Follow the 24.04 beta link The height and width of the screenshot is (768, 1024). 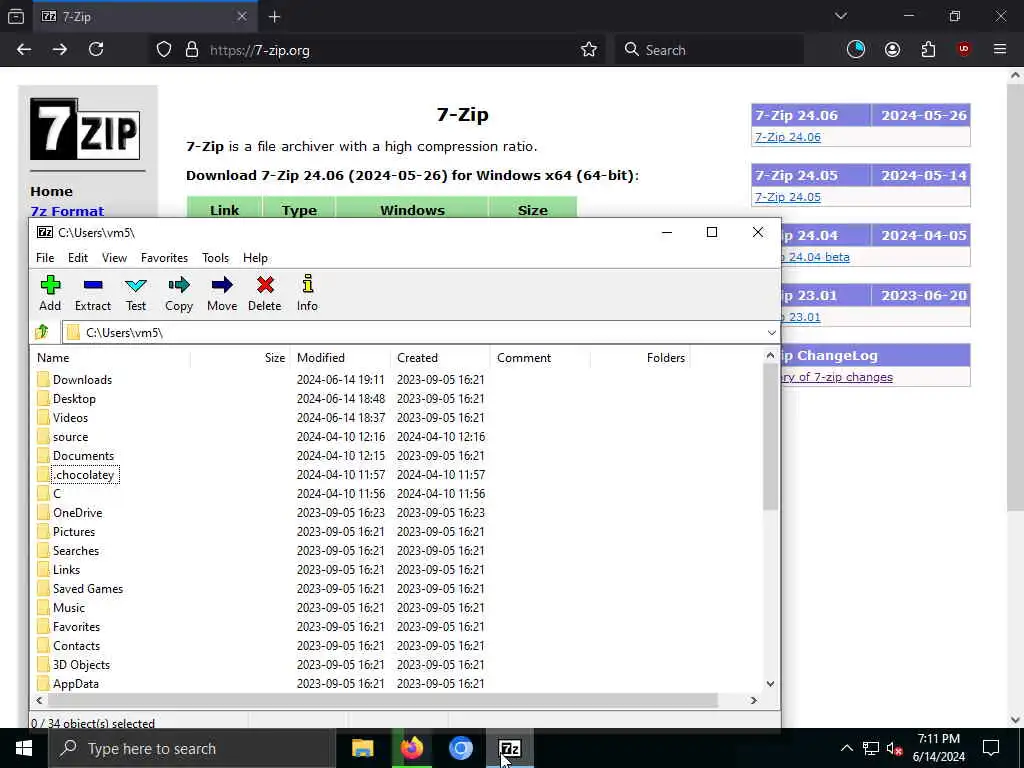(x=815, y=257)
